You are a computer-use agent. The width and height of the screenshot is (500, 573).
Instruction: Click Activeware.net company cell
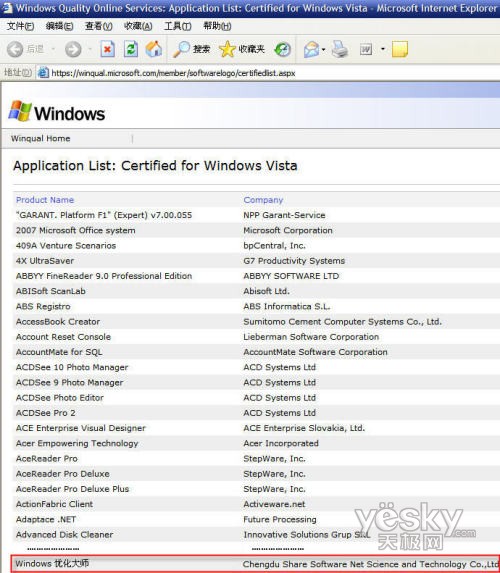point(274,504)
